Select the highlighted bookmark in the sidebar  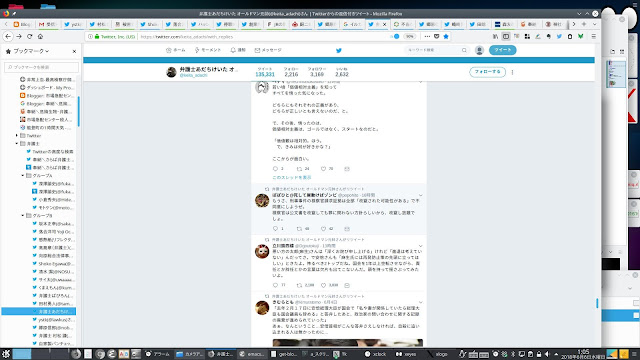coord(39,311)
